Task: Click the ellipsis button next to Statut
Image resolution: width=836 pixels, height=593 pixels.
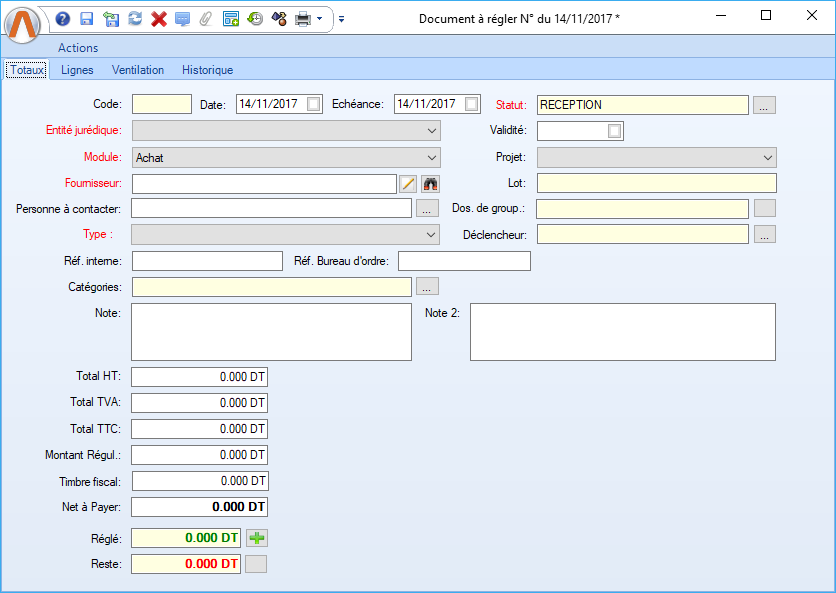Action: 764,105
